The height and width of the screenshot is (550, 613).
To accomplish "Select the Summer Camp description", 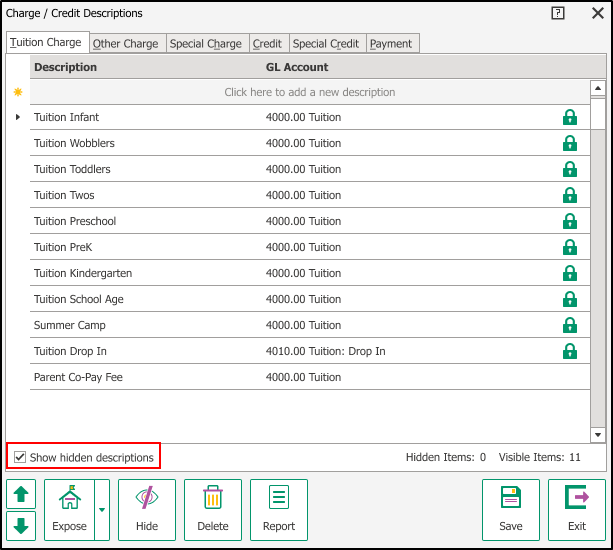I will [x=70, y=325].
